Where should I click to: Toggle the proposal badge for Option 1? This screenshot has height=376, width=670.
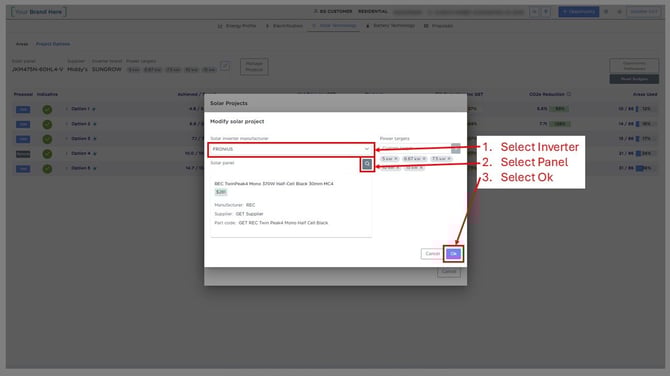(23, 109)
